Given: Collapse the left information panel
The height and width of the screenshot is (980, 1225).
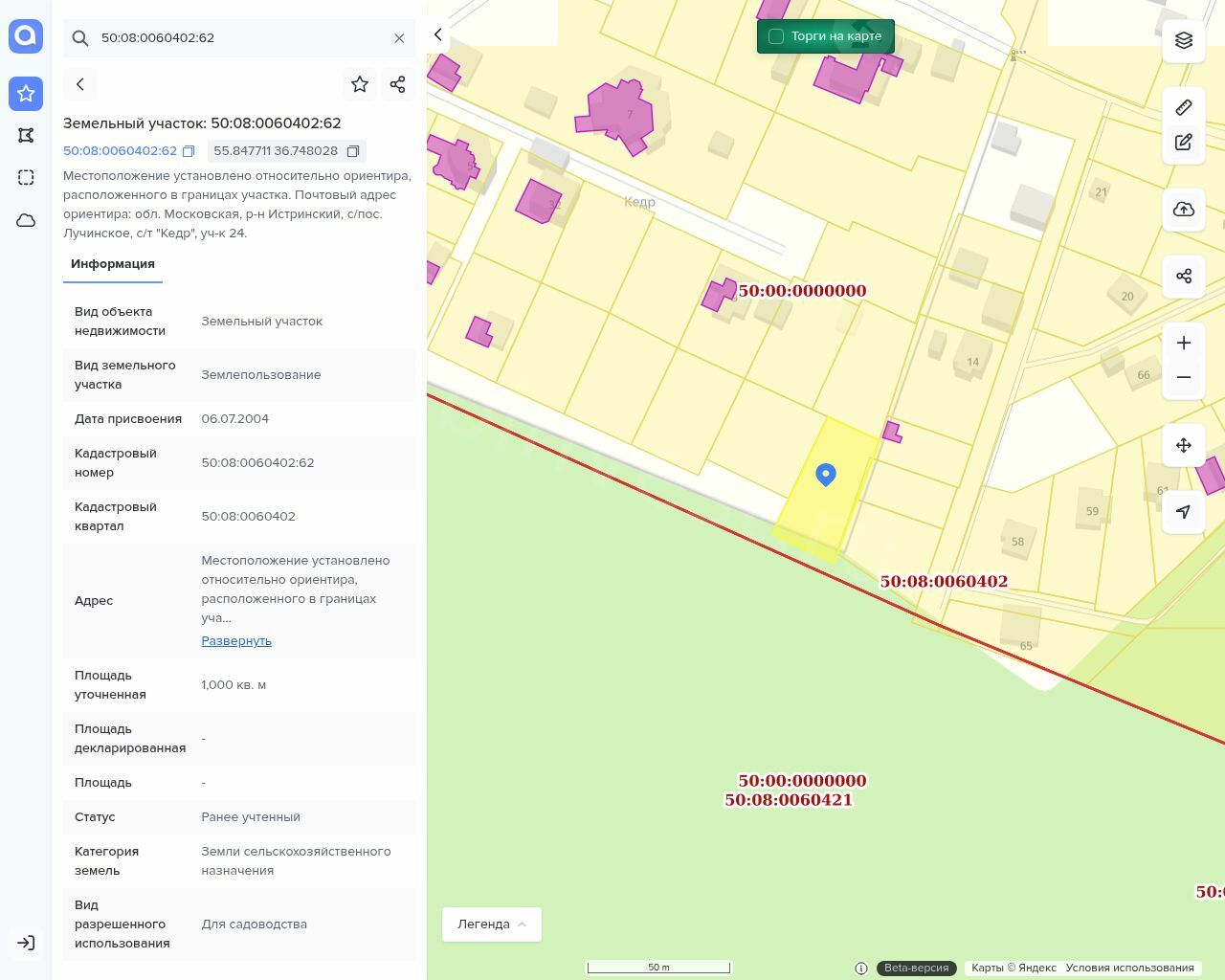Looking at the screenshot, I should (x=438, y=35).
